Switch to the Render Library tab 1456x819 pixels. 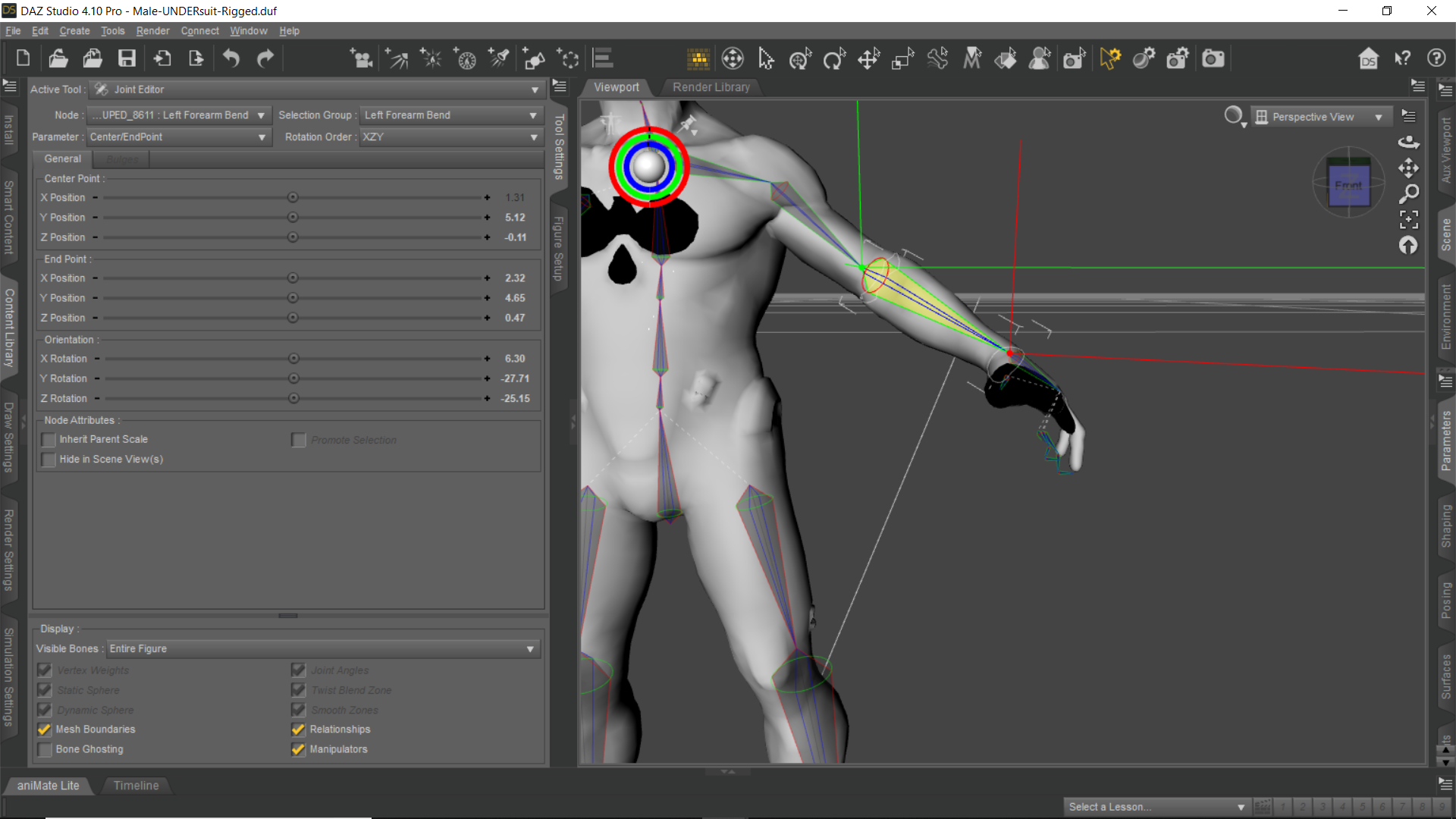[x=711, y=87]
